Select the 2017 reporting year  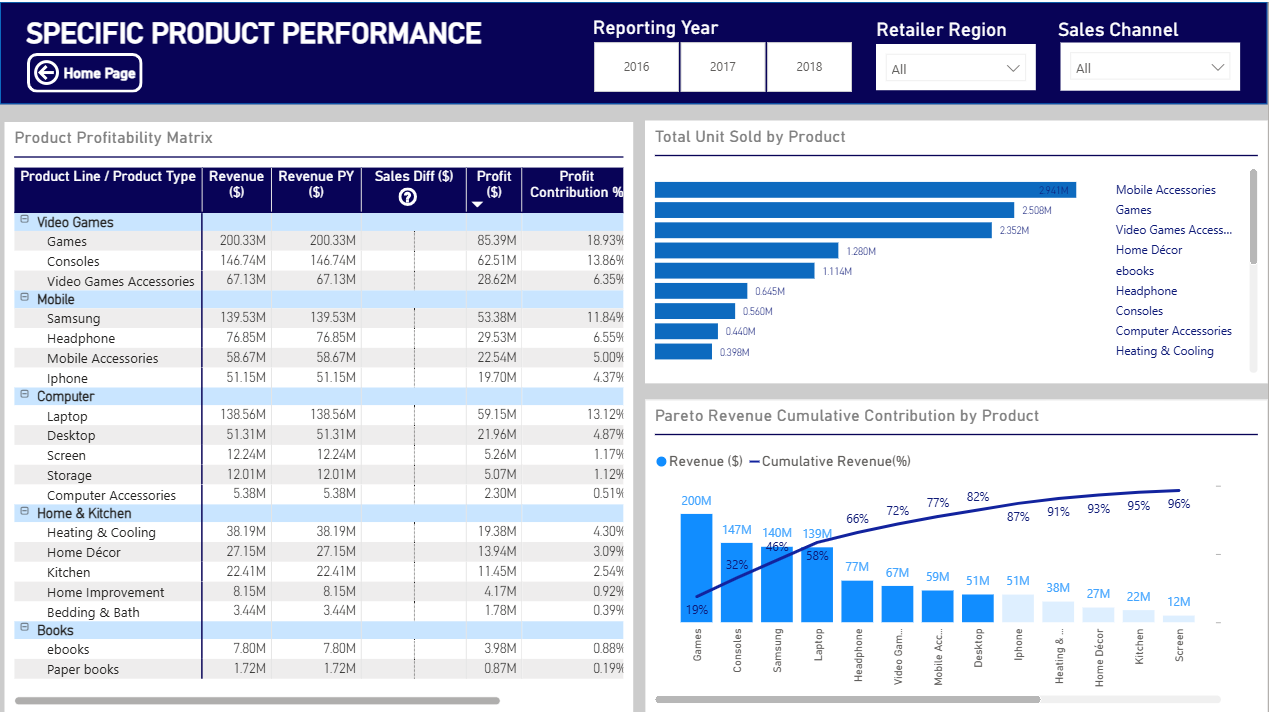[x=722, y=67]
